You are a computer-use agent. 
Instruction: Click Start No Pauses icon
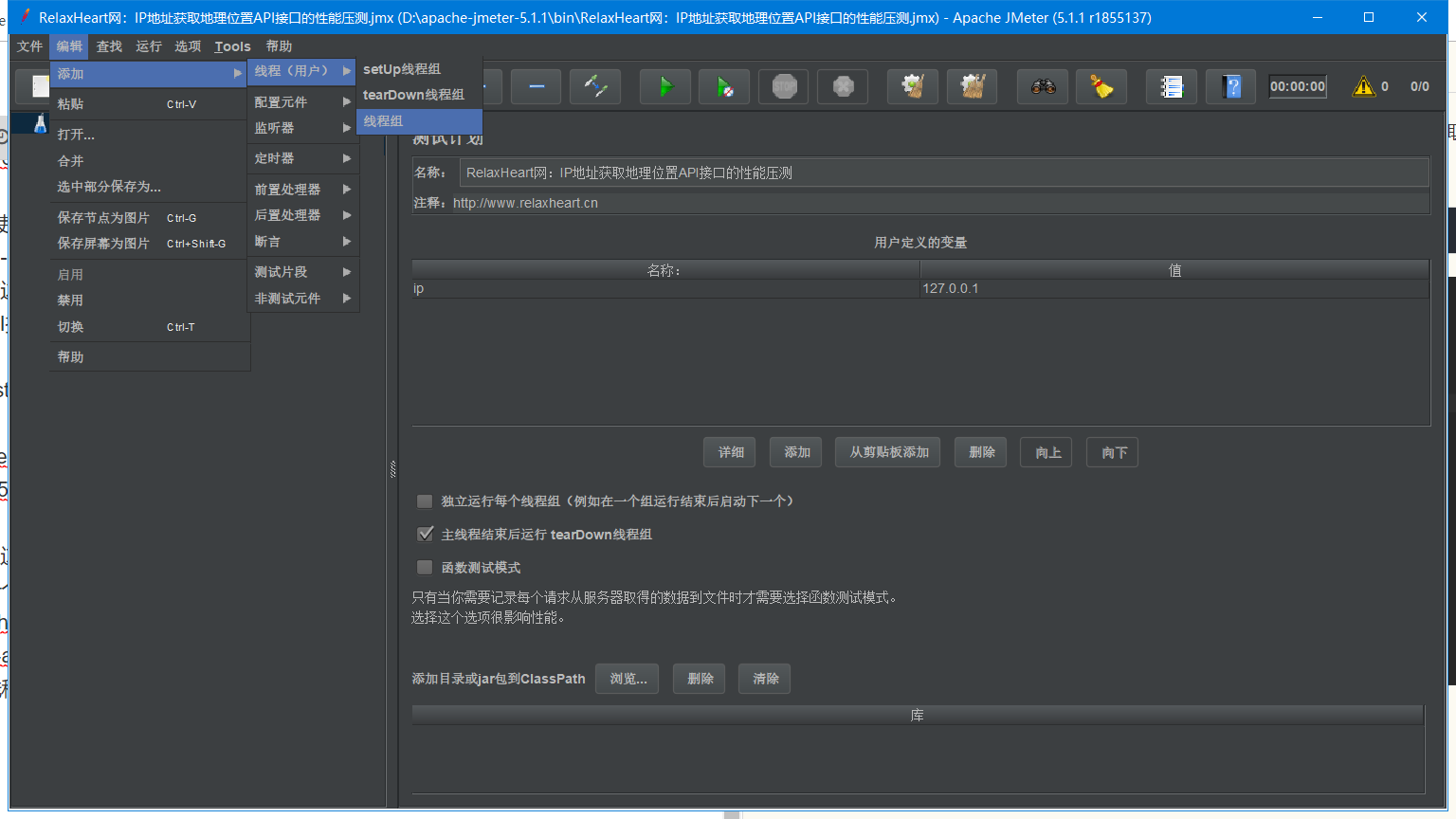click(724, 86)
